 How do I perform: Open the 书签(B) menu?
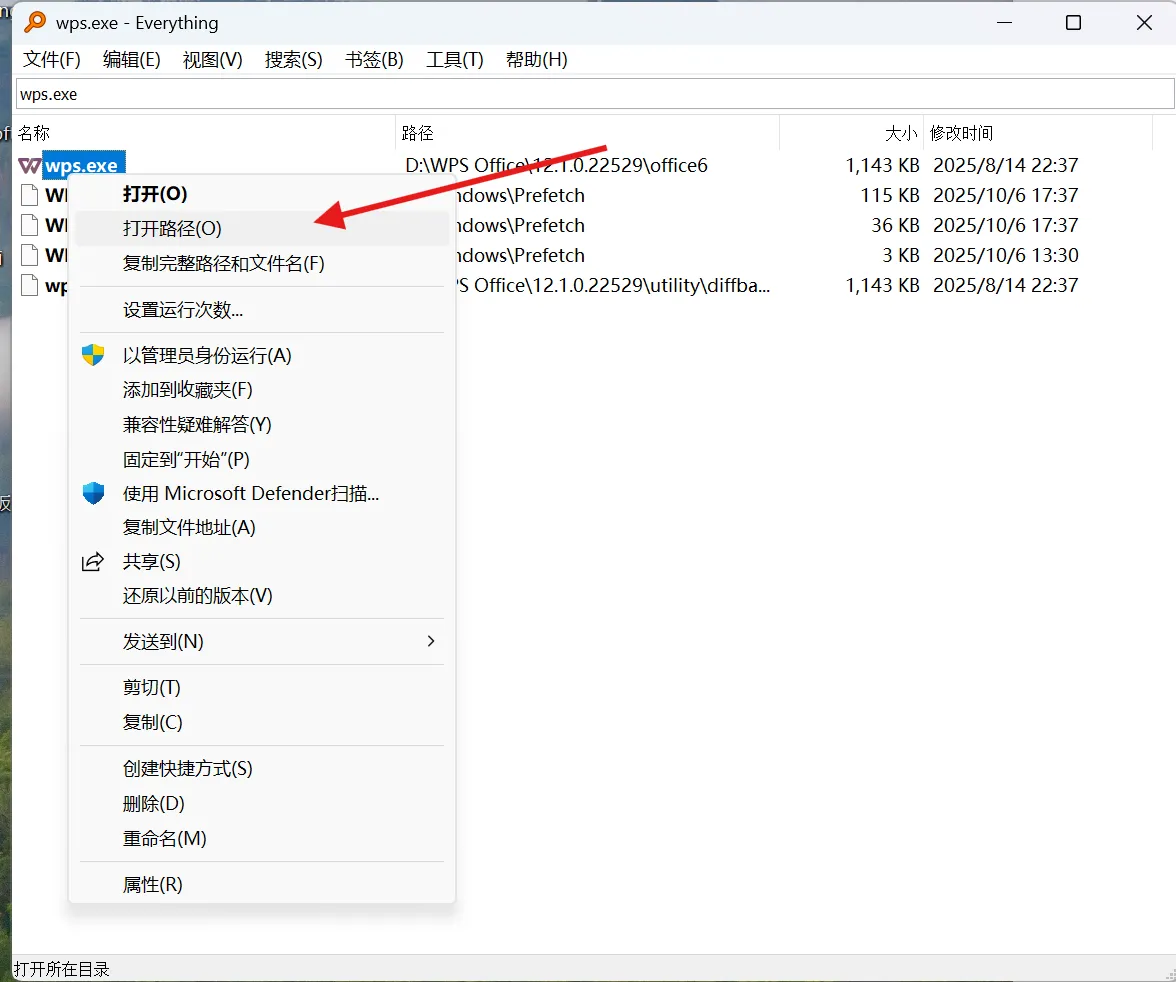tap(374, 59)
